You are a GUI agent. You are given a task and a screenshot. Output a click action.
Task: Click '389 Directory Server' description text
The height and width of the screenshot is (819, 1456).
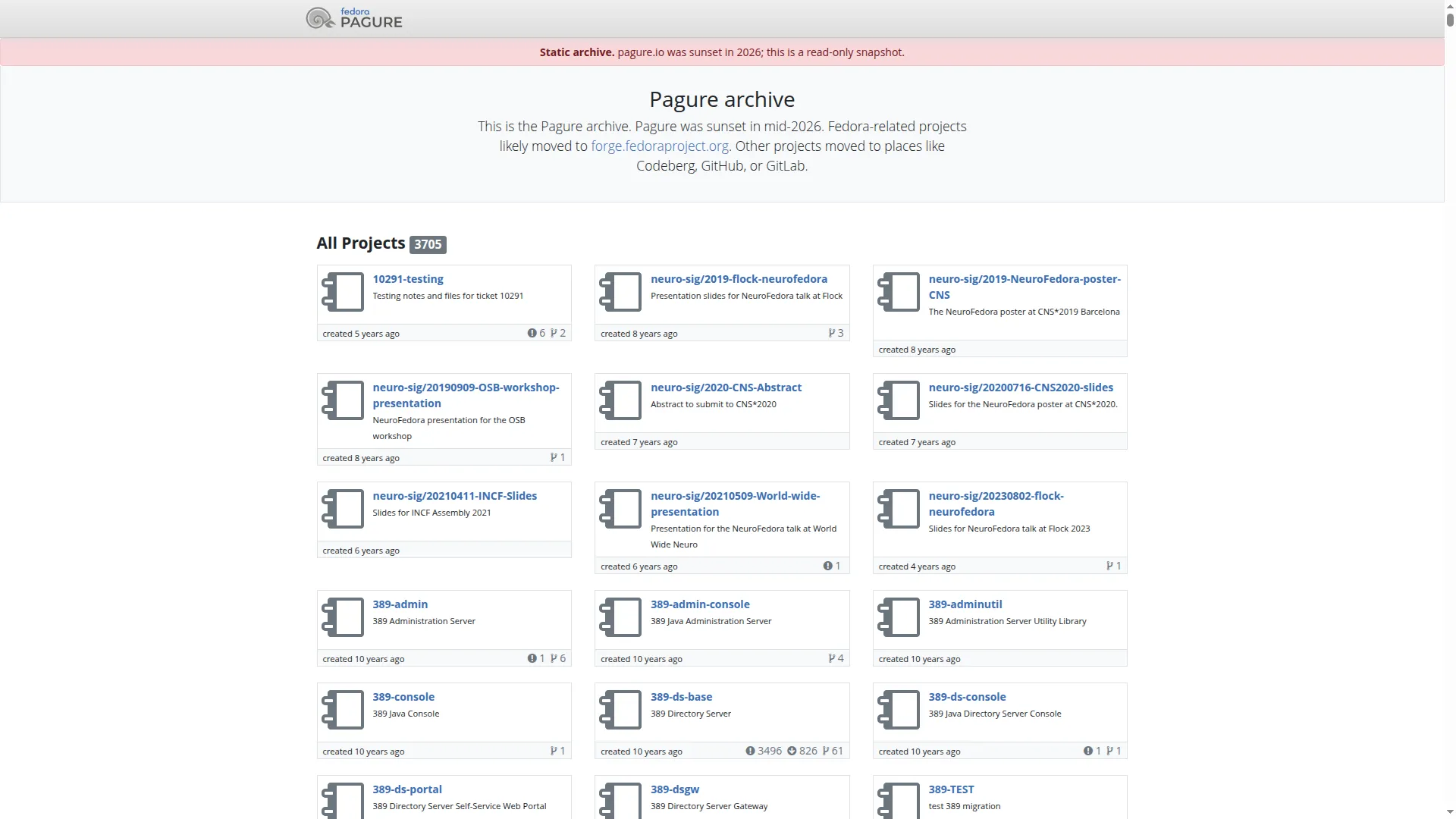[691, 714]
